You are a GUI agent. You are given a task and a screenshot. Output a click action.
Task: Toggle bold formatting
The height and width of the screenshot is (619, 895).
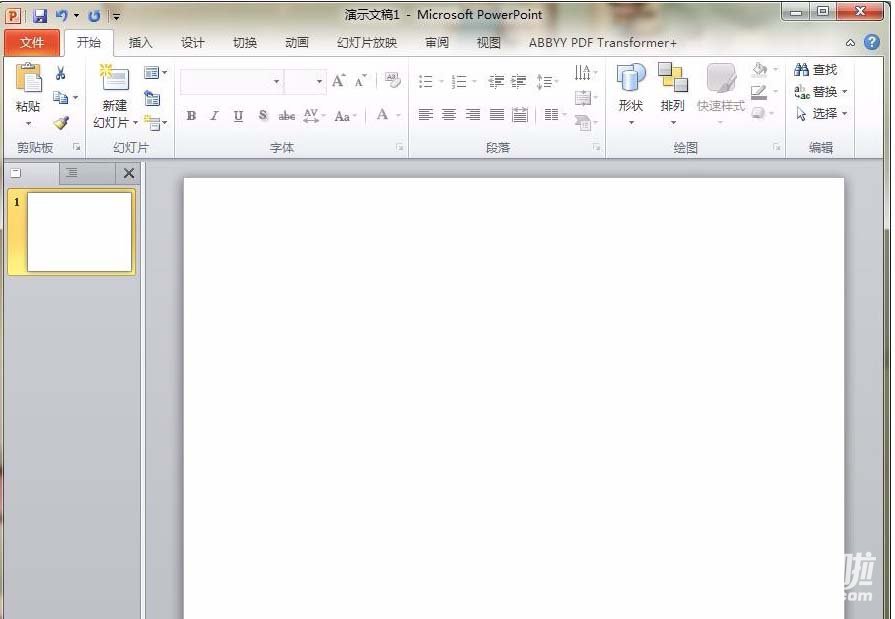point(191,116)
